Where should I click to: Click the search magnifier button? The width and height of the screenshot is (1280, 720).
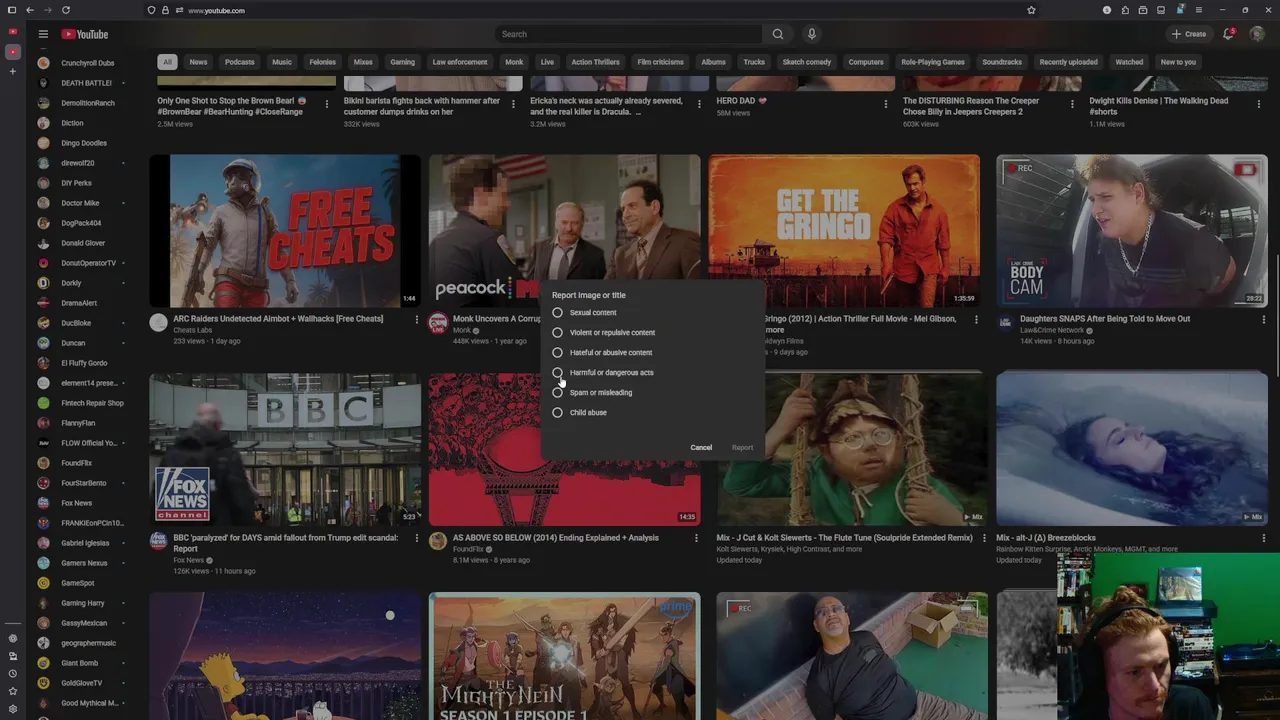[777, 34]
